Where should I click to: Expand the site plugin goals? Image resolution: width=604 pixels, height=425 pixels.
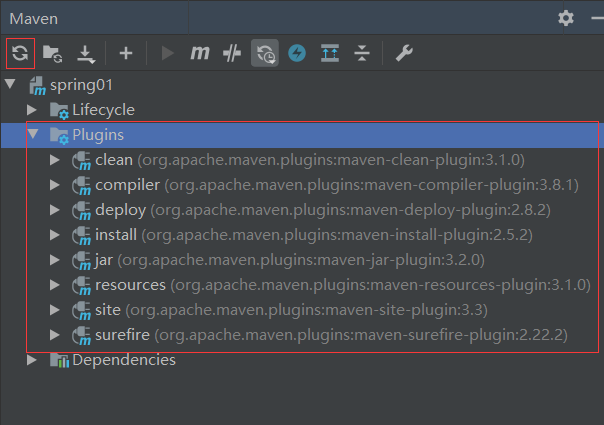click(55, 310)
